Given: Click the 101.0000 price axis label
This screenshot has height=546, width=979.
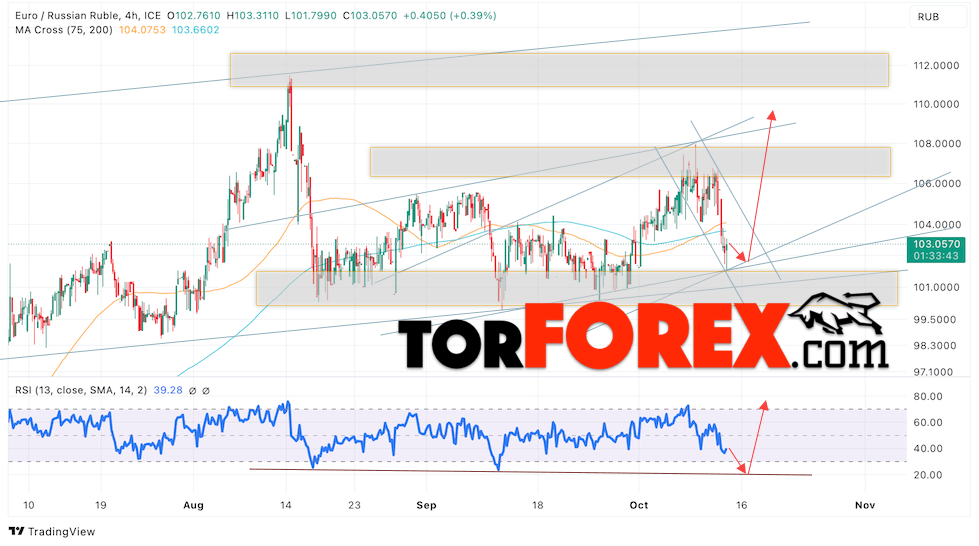Looking at the screenshot, I should [x=936, y=287].
